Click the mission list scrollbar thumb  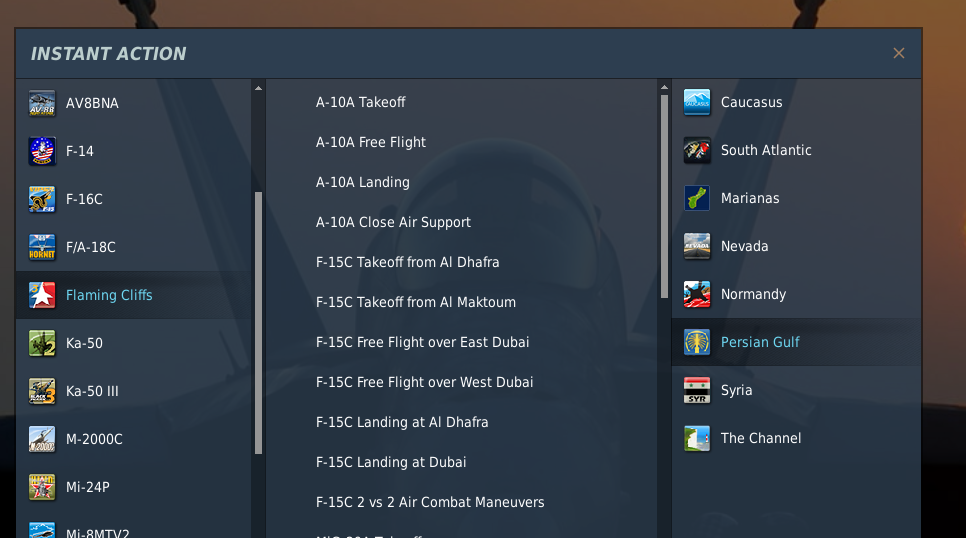coord(664,197)
